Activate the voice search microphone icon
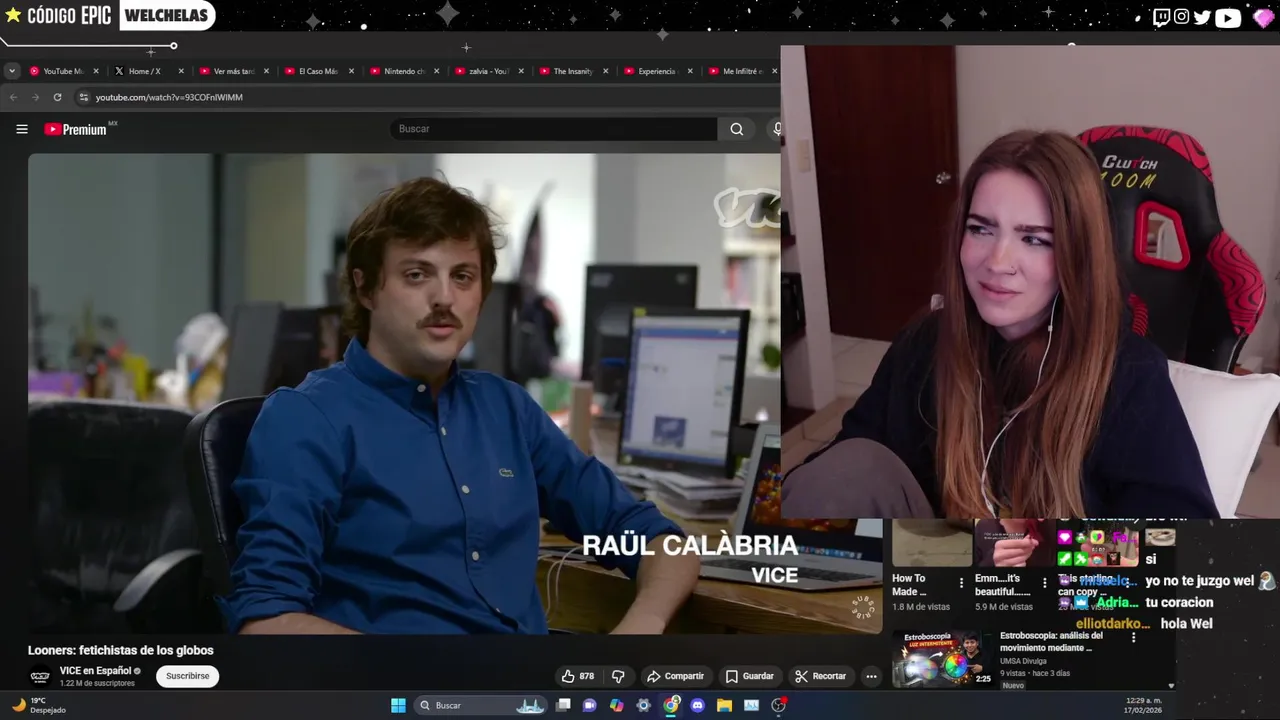 (x=777, y=129)
